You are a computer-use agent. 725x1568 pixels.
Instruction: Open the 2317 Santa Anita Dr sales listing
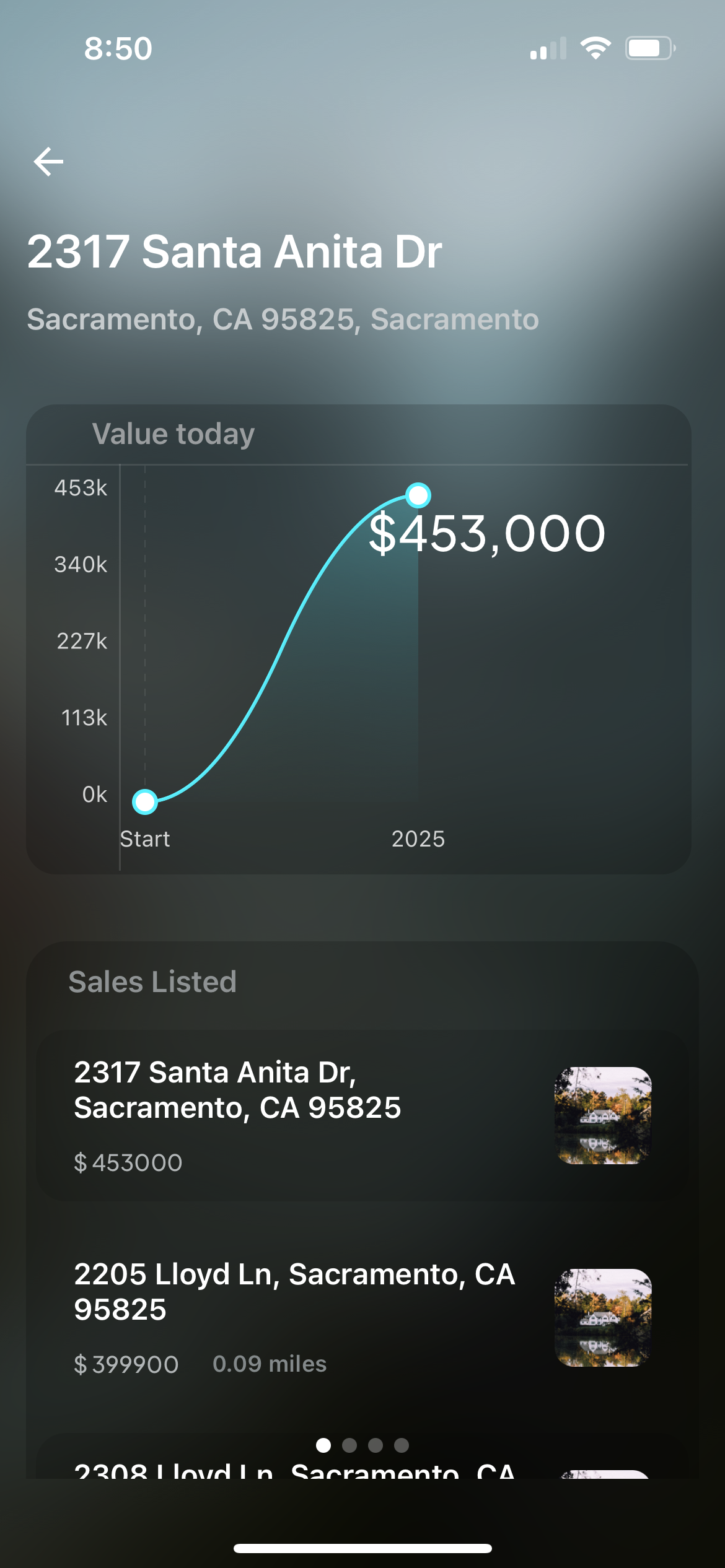pos(362,1115)
